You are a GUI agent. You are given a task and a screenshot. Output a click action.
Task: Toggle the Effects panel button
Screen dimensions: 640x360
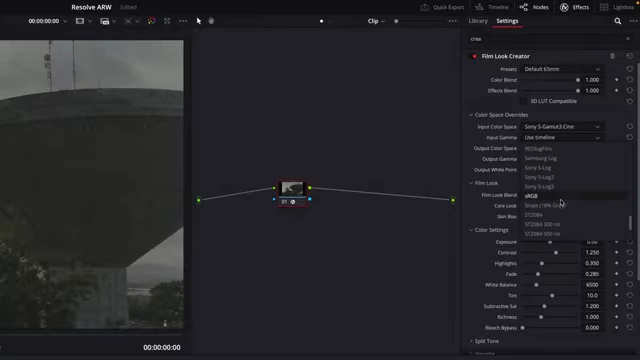[x=574, y=7]
